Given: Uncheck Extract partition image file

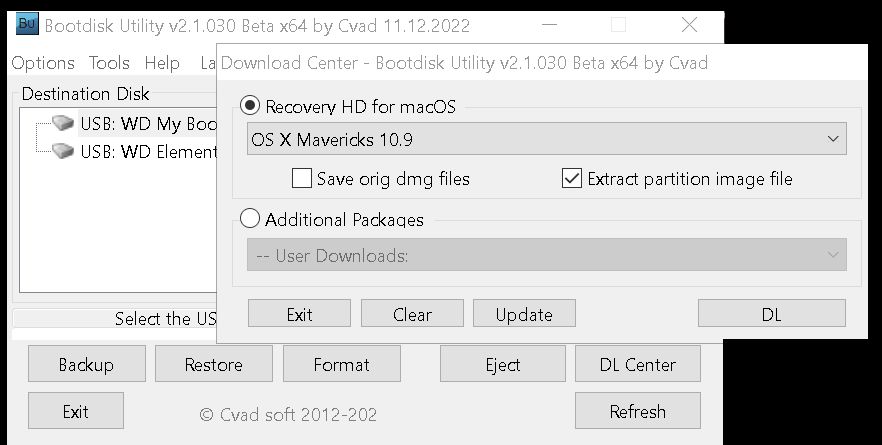Looking at the screenshot, I should pos(572,179).
